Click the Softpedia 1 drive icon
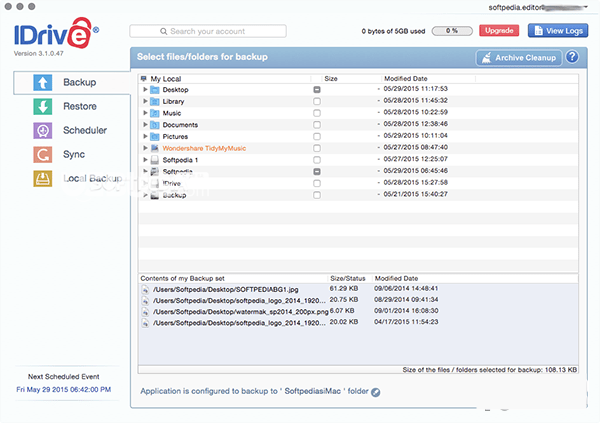Viewport: 600px width, 423px height. coord(155,160)
